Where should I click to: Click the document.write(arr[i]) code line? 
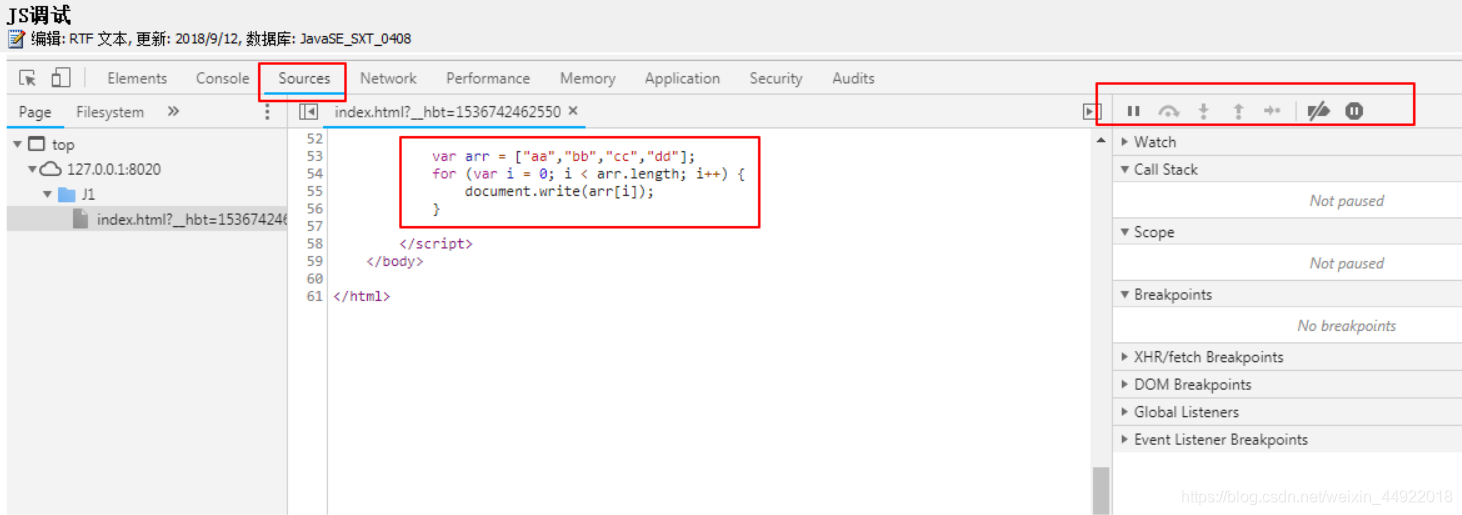click(559, 191)
